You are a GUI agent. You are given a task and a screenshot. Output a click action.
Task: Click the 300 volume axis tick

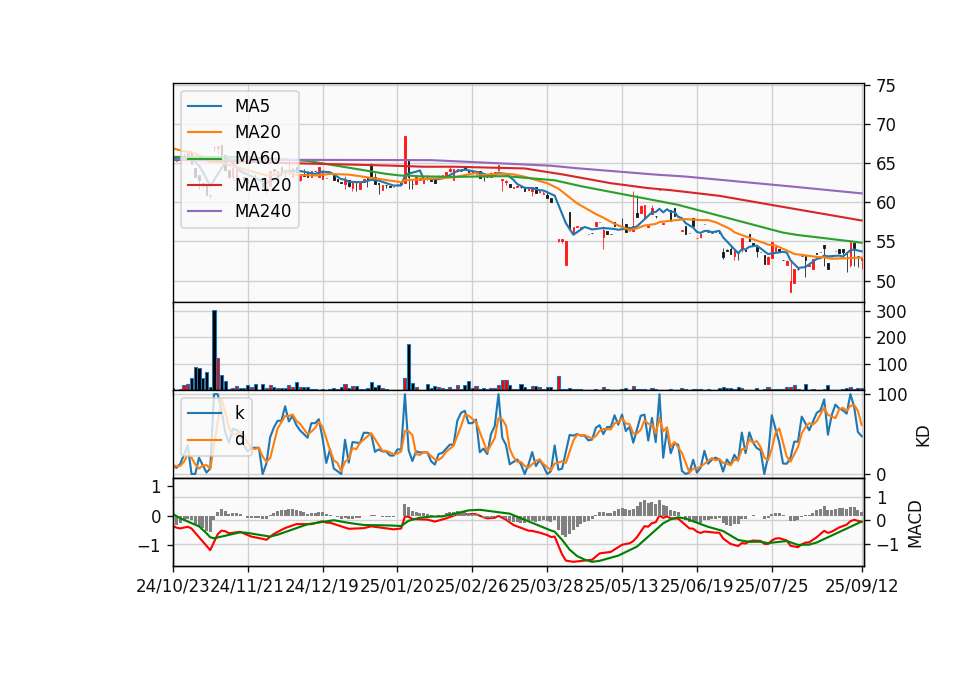pos(891,312)
